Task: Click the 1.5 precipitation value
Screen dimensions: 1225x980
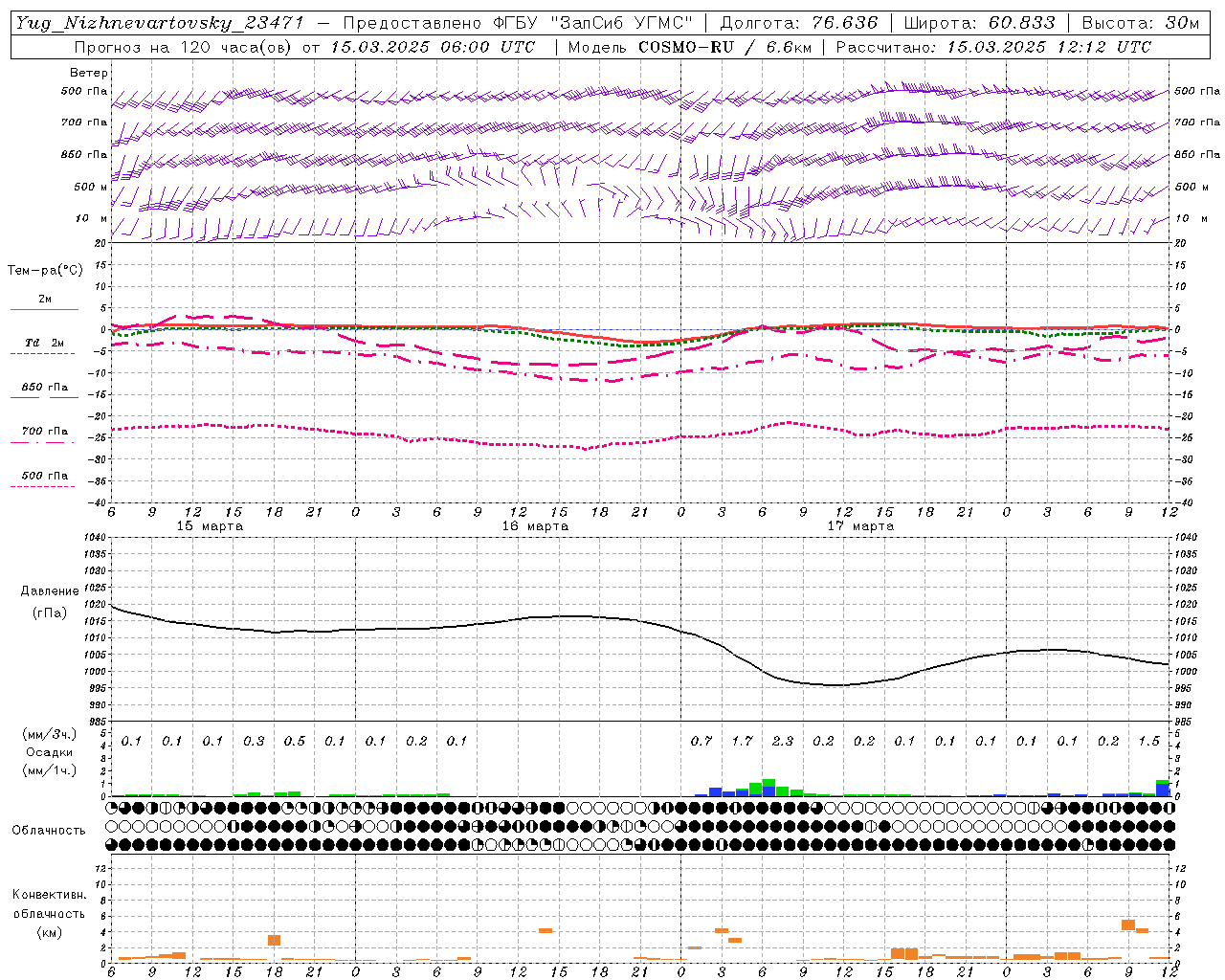Action: (1149, 741)
